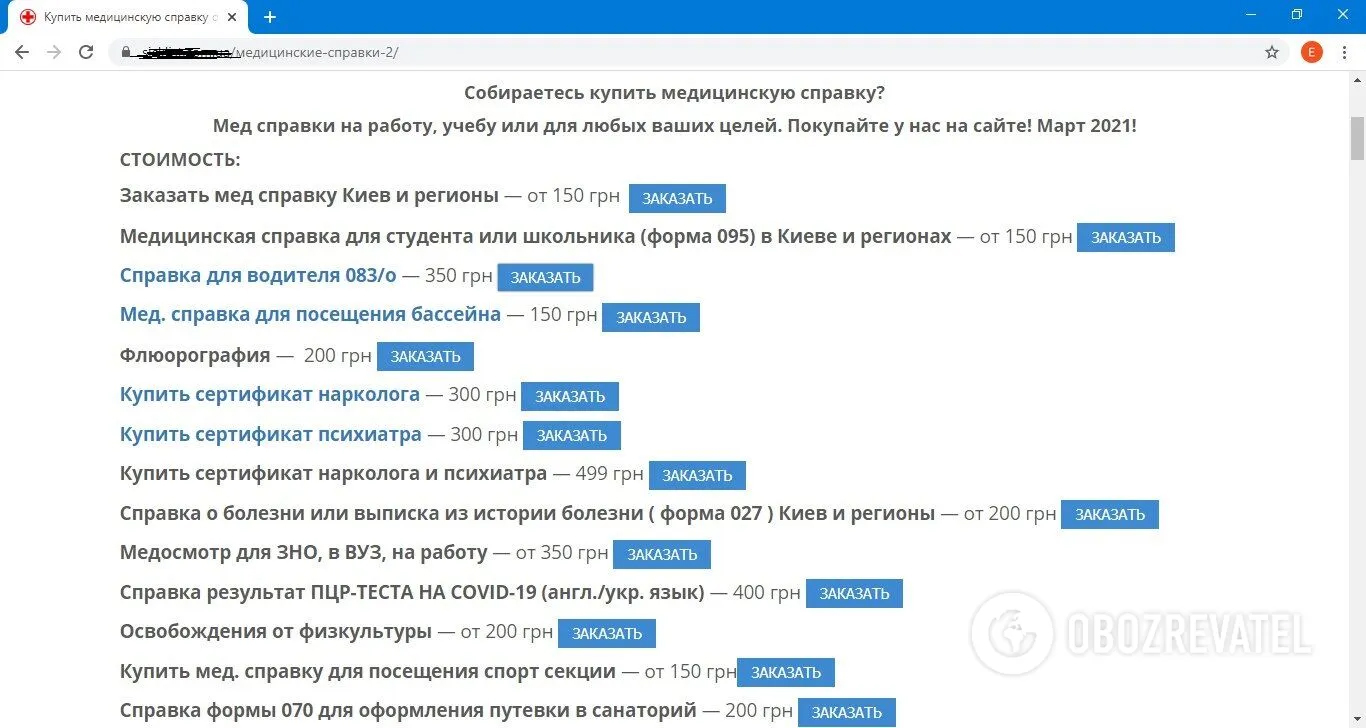Screen dimensions: 1366x728
Task: Click the vertical page scrollbar thumb
Action: tap(1357, 138)
